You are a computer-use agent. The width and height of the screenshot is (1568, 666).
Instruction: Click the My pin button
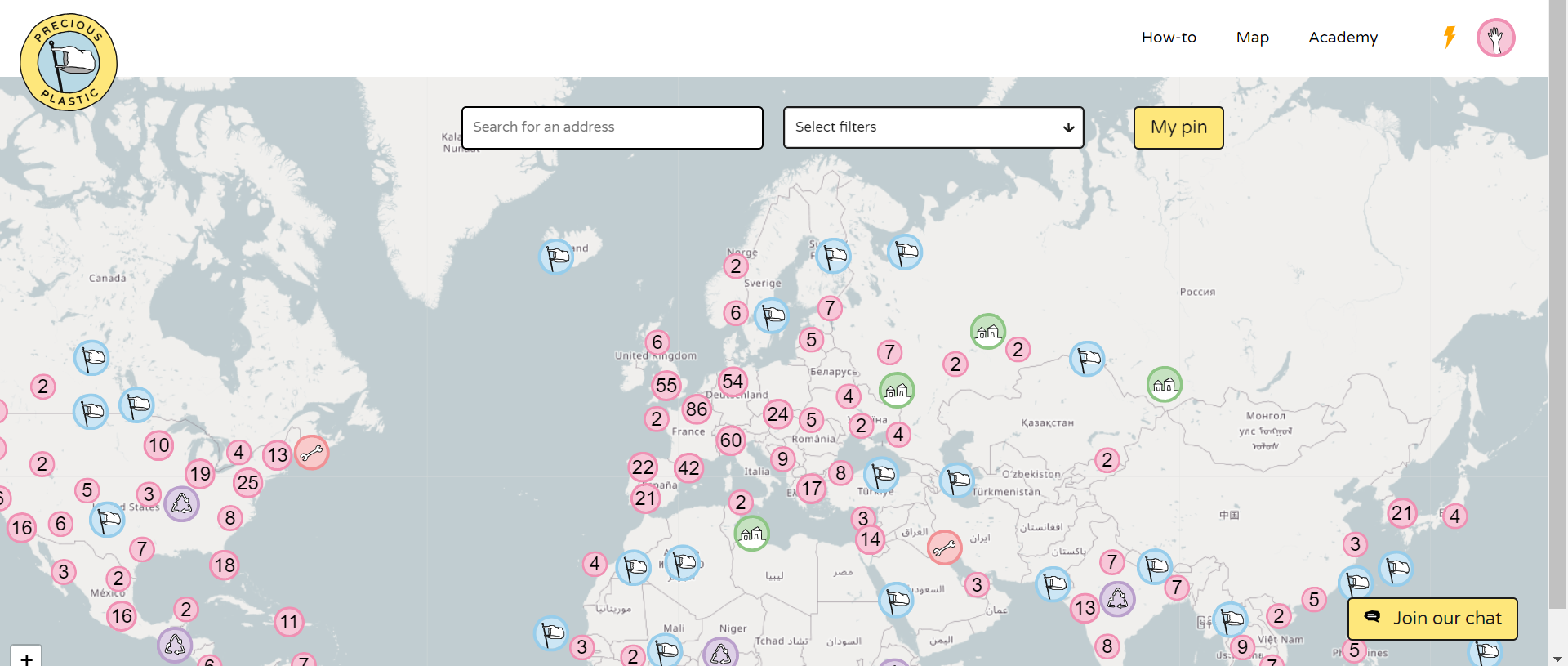click(x=1178, y=127)
